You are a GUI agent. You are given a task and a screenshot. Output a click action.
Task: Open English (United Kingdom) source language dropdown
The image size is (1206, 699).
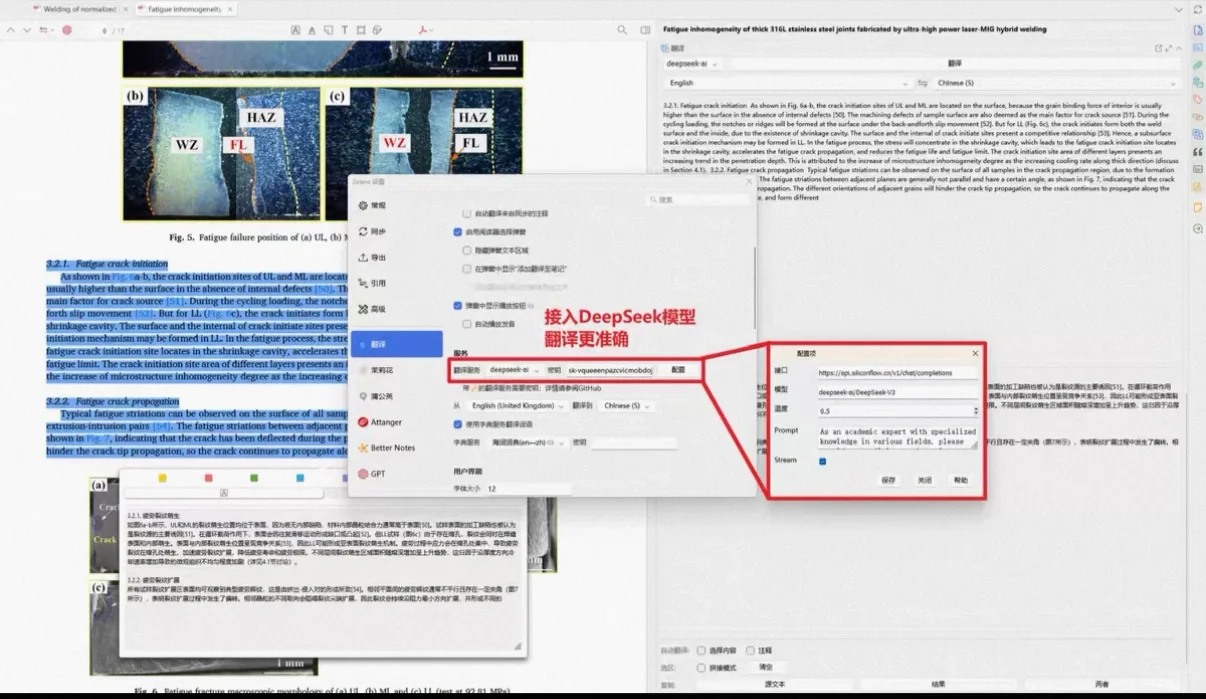518,406
